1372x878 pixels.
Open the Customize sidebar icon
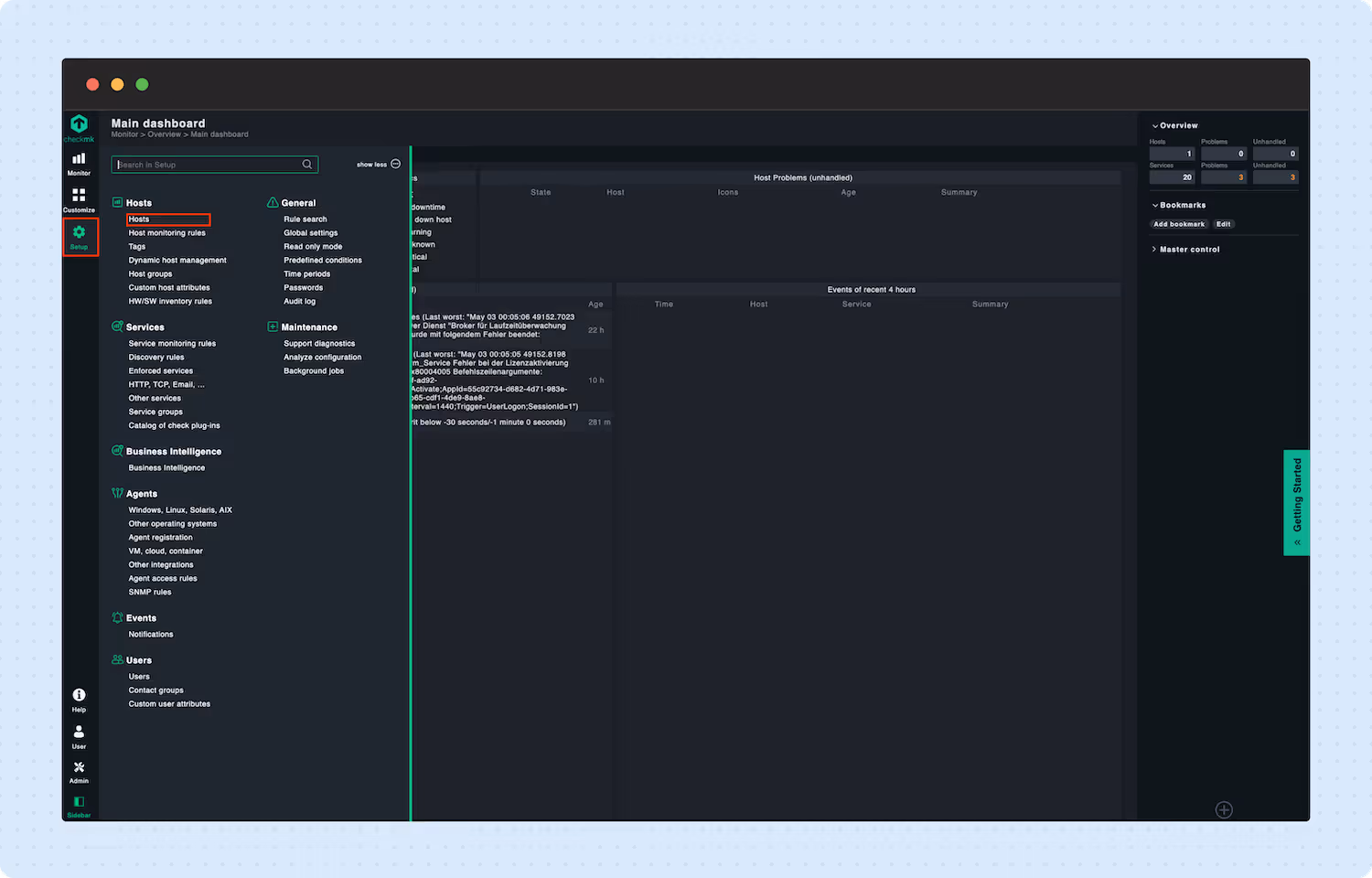pos(79,198)
